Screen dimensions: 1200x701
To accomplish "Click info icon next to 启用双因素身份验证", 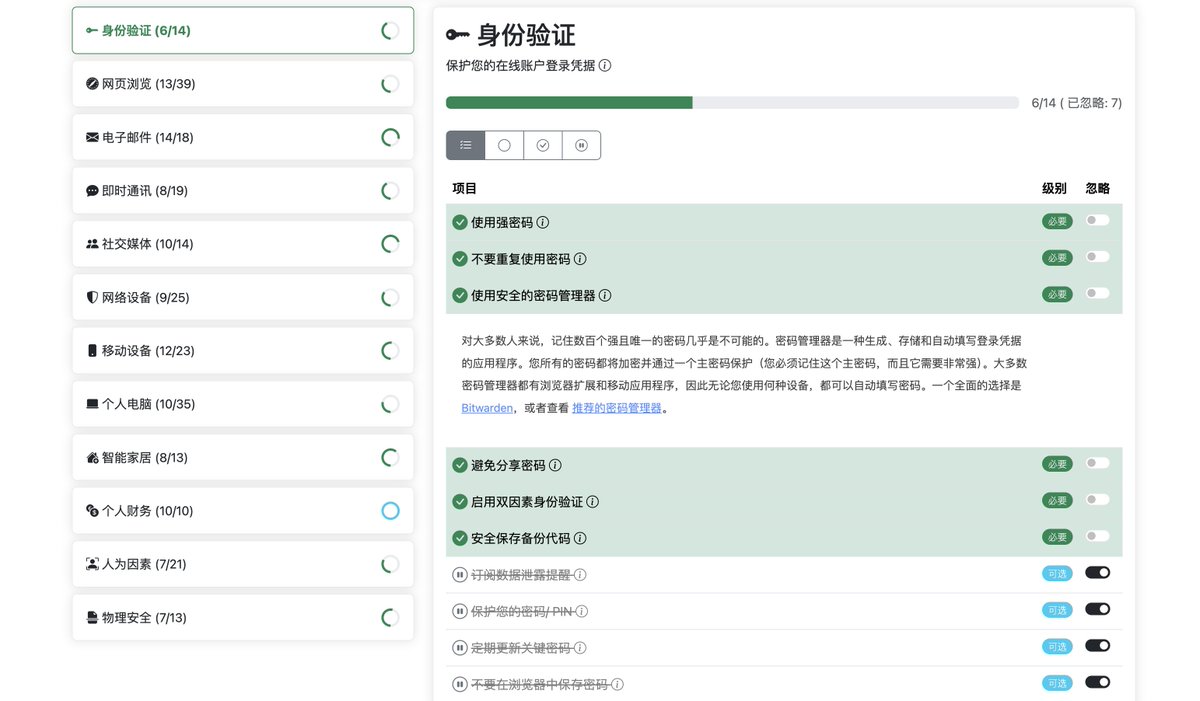I will pyautogui.click(x=593, y=502).
